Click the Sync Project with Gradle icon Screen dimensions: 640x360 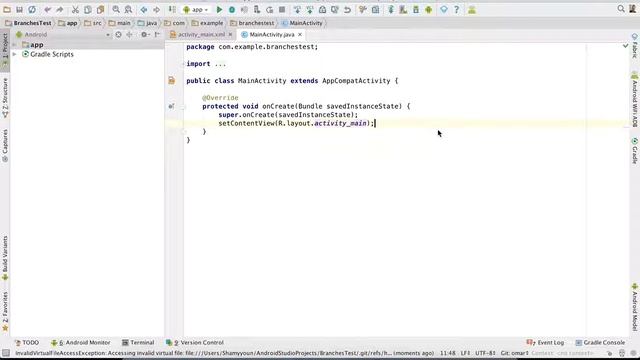391,9
